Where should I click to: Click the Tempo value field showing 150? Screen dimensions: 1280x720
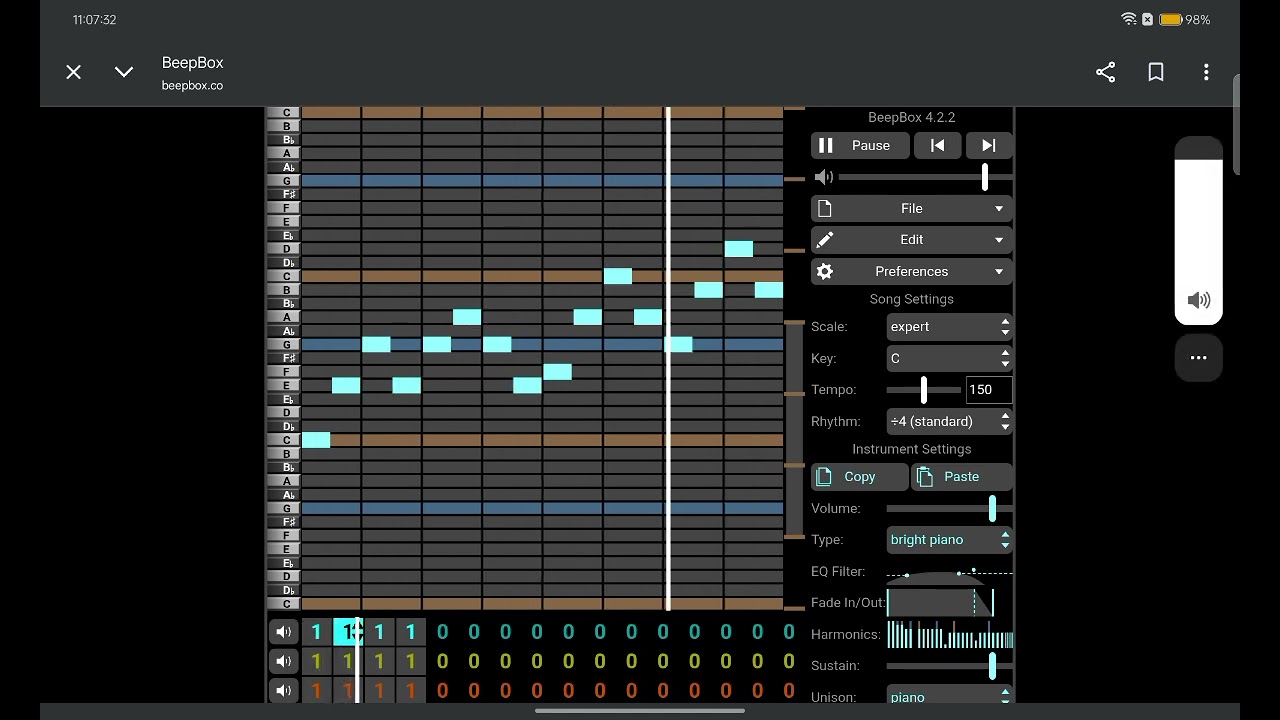(989, 390)
